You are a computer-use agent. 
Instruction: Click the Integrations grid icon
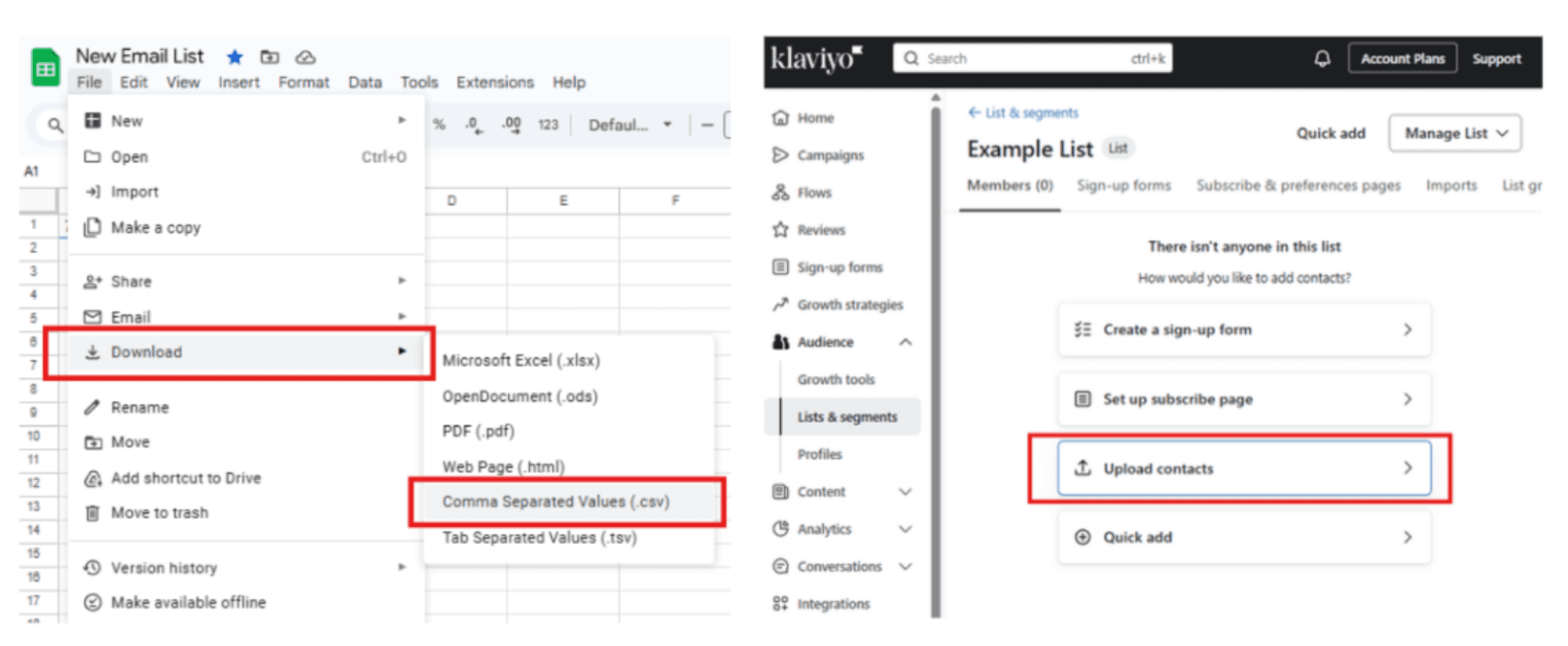pyautogui.click(x=780, y=604)
